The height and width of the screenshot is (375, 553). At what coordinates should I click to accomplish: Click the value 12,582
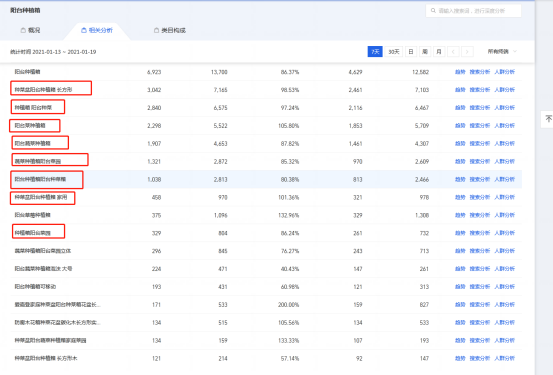[420, 72]
